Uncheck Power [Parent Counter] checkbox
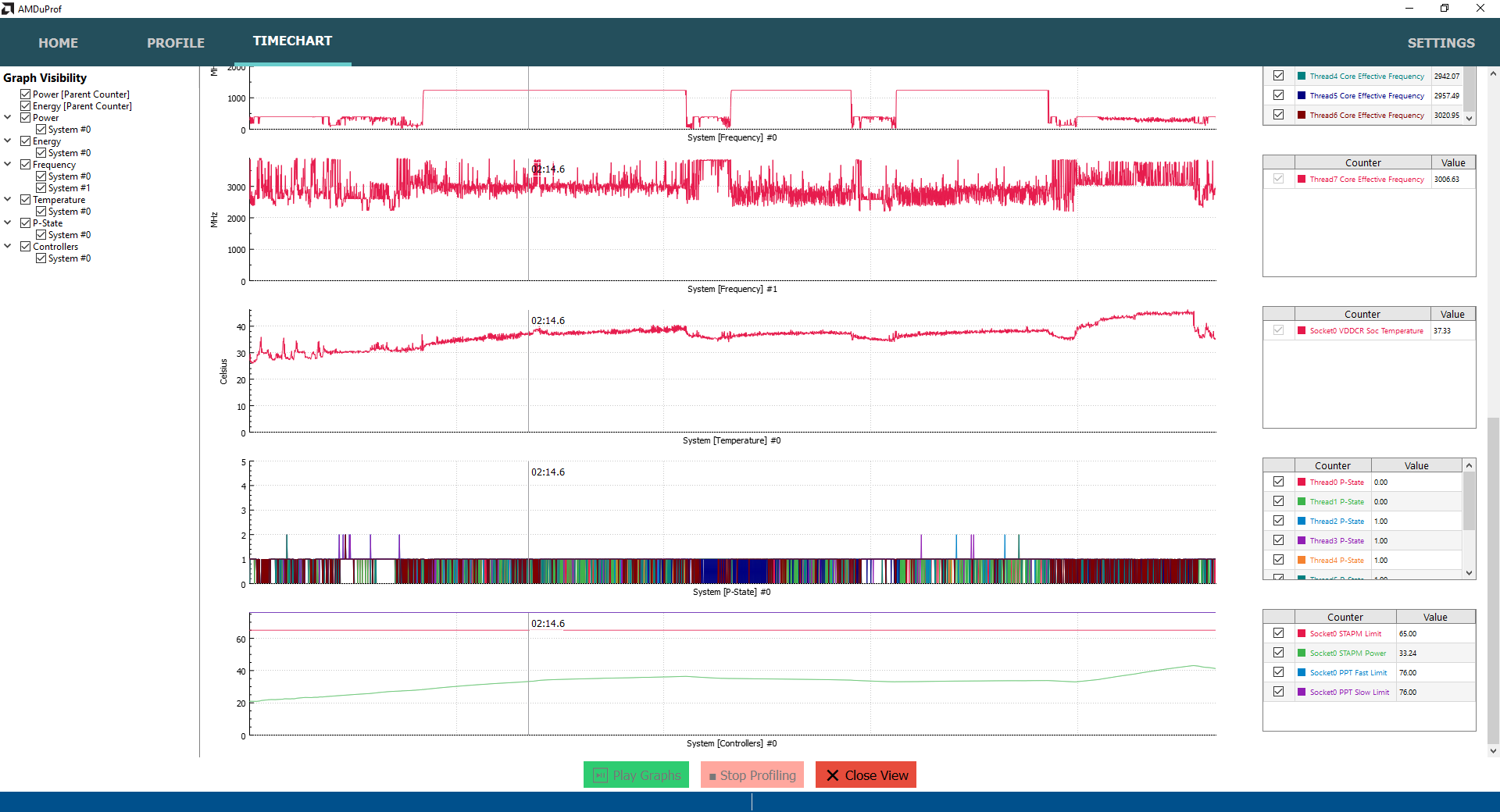The image size is (1500, 812). point(25,94)
